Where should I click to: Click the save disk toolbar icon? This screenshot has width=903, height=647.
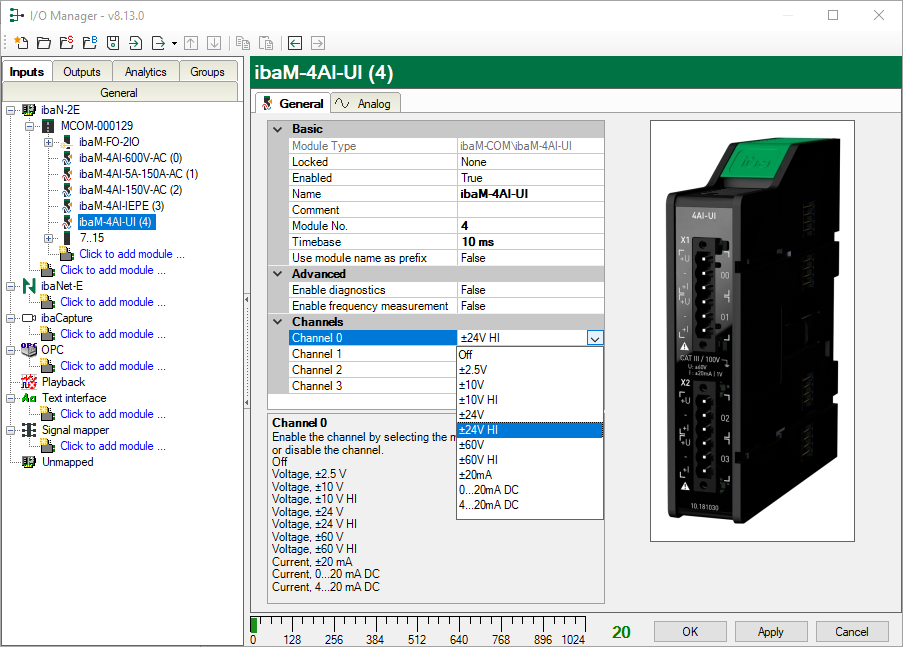pyautogui.click(x=112, y=43)
